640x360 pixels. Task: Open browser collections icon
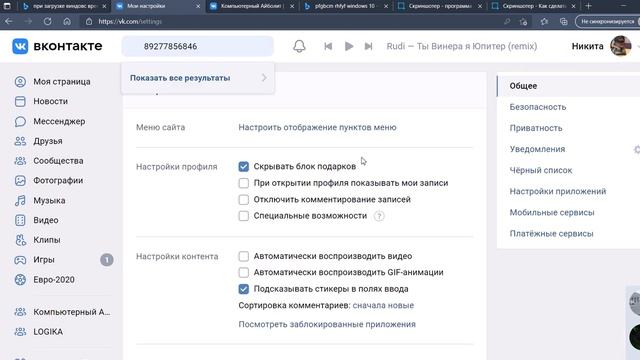coord(564,22)
